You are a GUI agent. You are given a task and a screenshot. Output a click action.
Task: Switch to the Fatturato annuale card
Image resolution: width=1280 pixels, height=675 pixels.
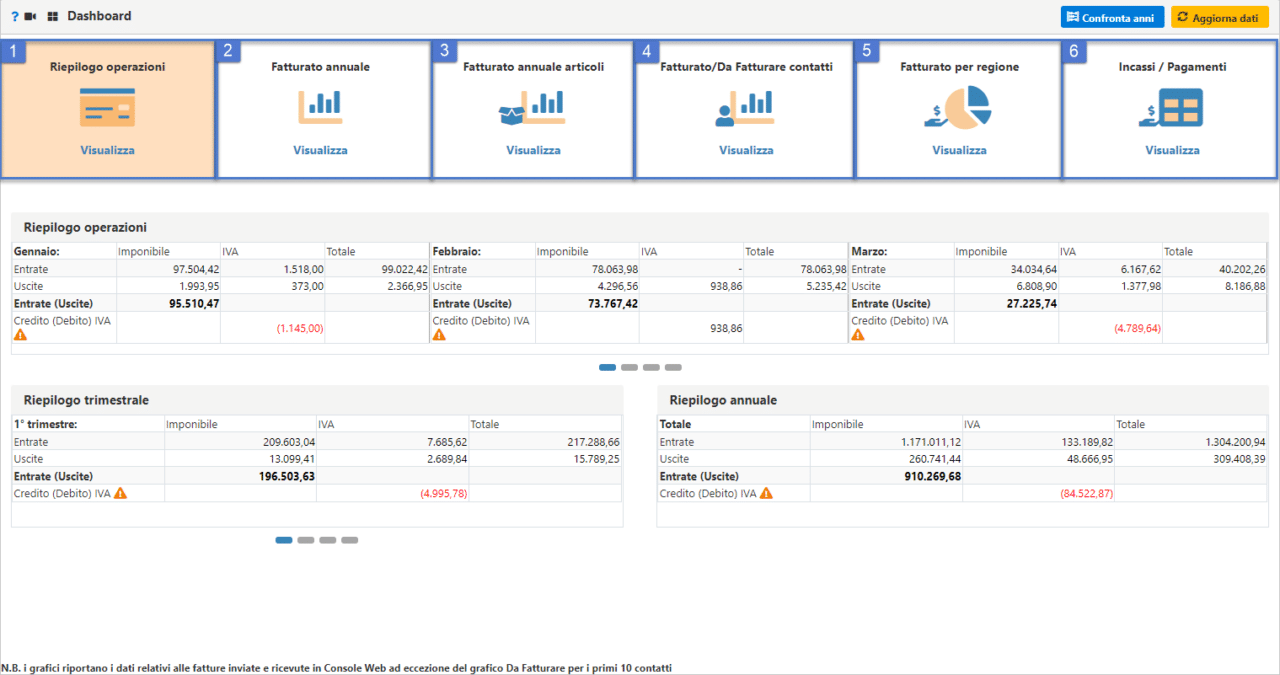click(322, 110)
